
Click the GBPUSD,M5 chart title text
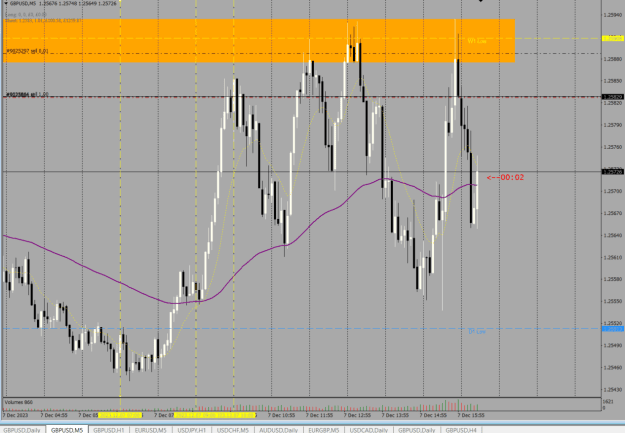(23, 4)
